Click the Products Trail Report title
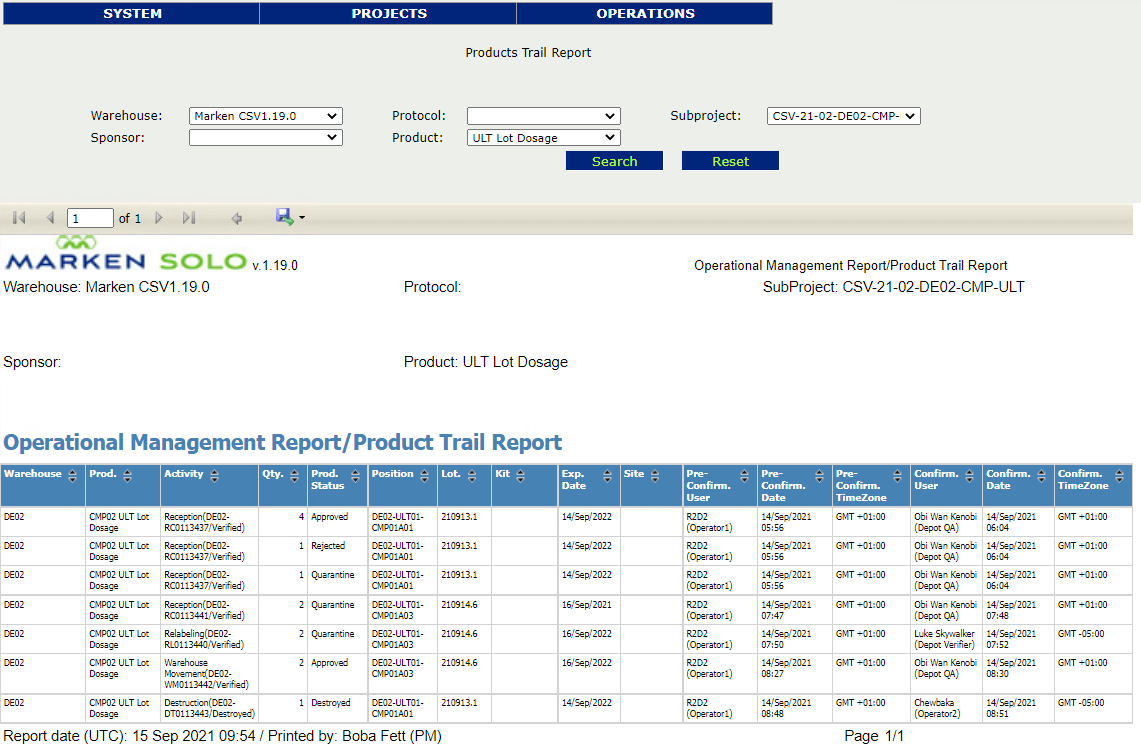This screenshot has width=1141, height=750. click(528, 52)
